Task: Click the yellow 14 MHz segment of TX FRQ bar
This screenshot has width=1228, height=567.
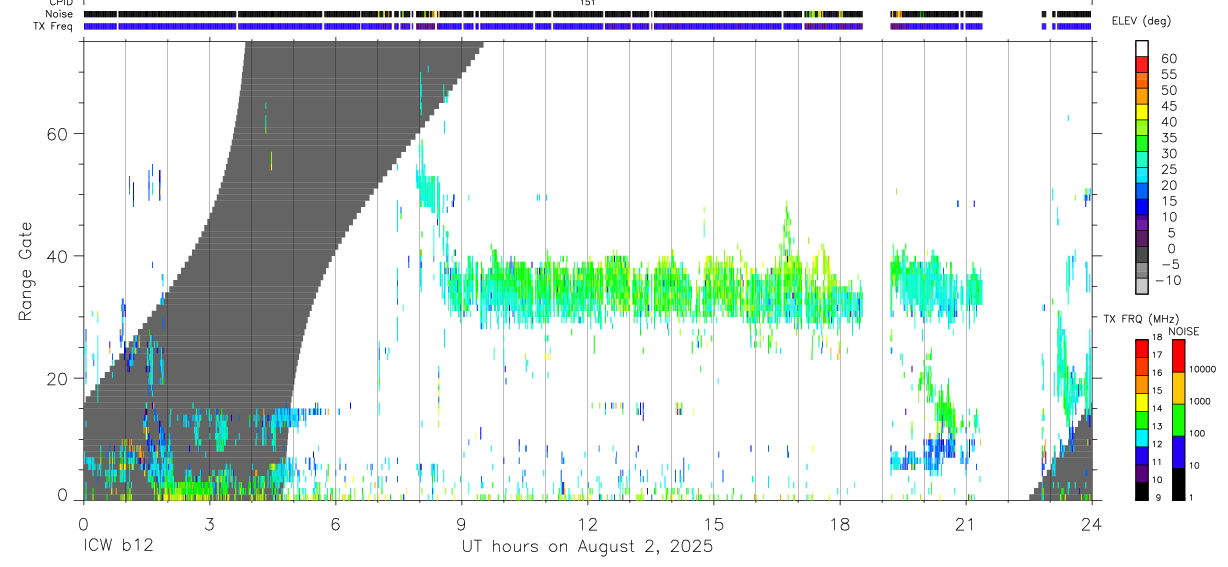Action: [1142, 402]
